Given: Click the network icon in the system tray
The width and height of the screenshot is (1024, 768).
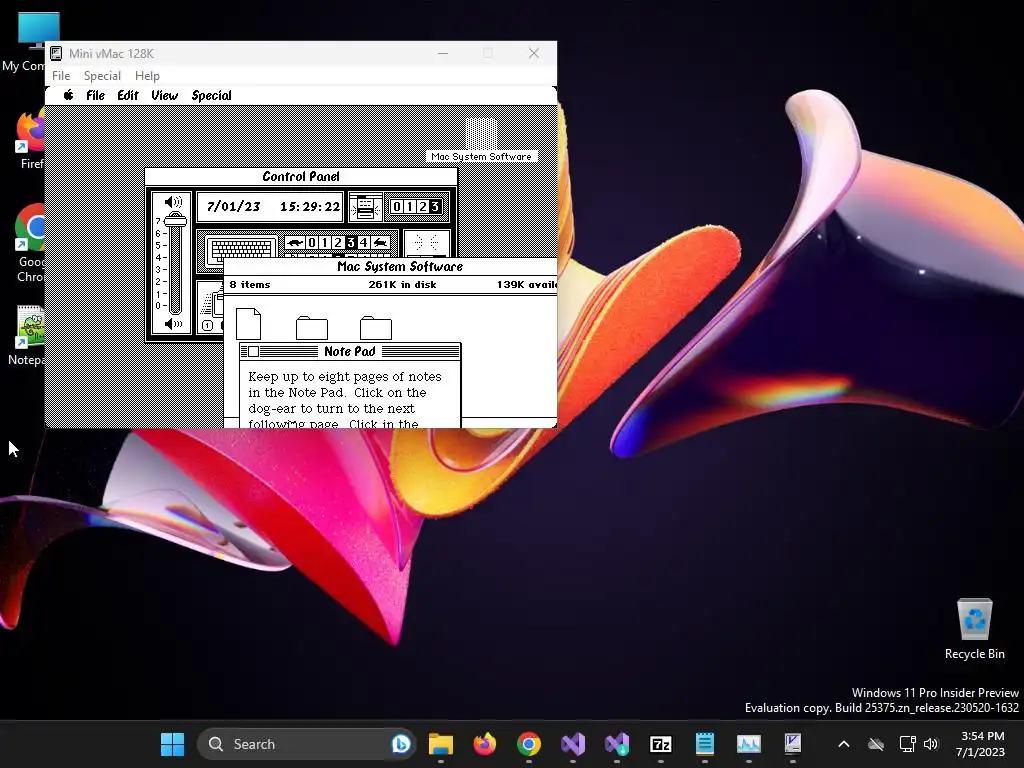Looking at the screenshot, I should point(907,744).
